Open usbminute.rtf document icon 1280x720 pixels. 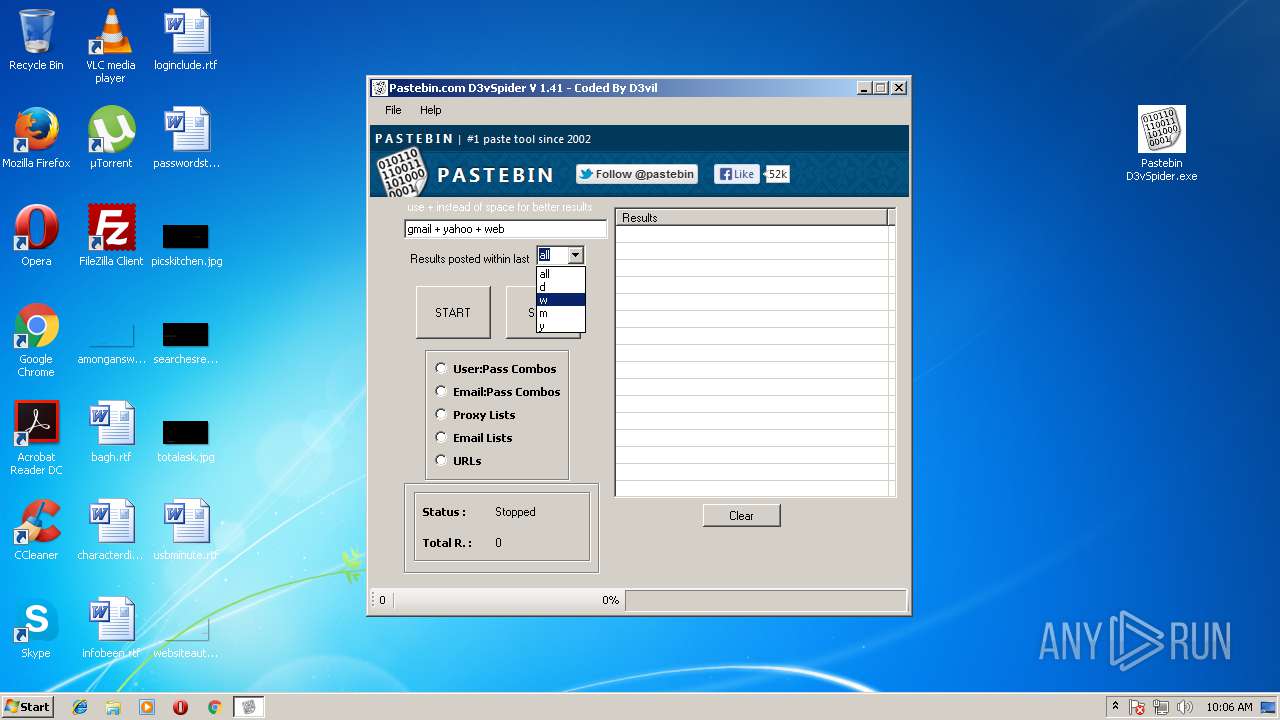[186, 530]
